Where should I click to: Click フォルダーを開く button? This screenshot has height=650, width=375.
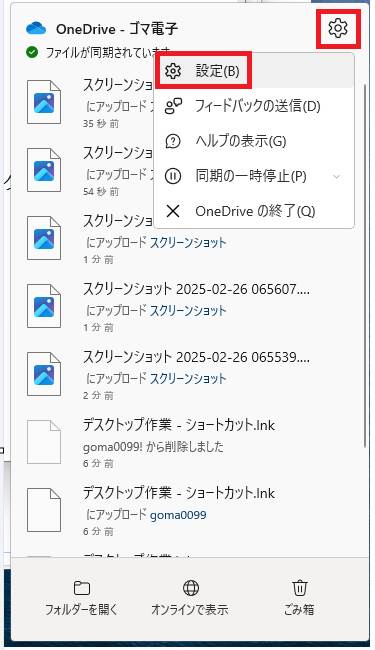click(x=82, y=597)
